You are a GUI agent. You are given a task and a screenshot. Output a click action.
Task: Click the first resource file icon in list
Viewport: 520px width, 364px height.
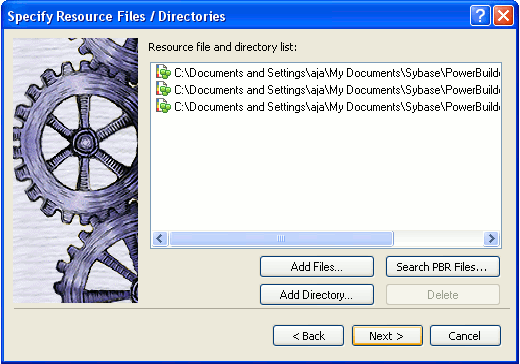click(x=163, y=72)
